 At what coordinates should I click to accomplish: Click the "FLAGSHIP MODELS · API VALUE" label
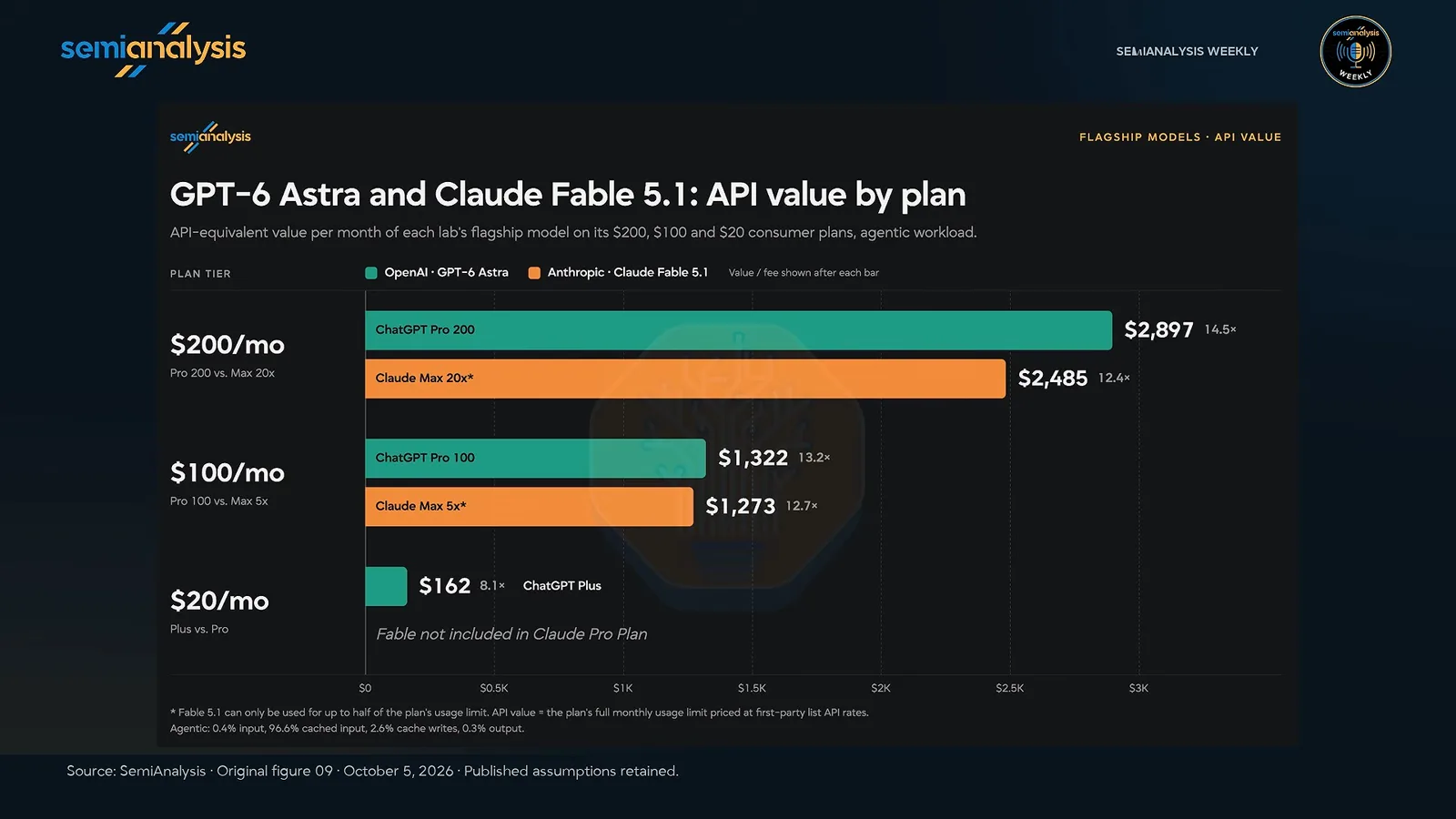pyautogui.click(x=1180, y=137)
